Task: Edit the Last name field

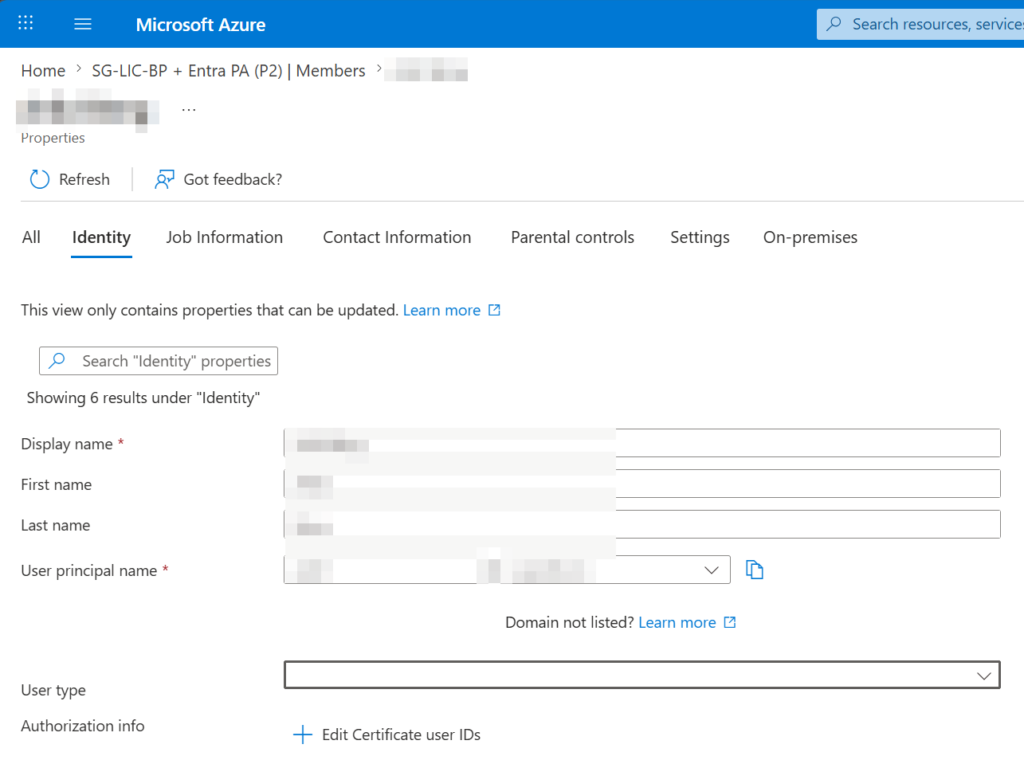Action: (642, 524)
